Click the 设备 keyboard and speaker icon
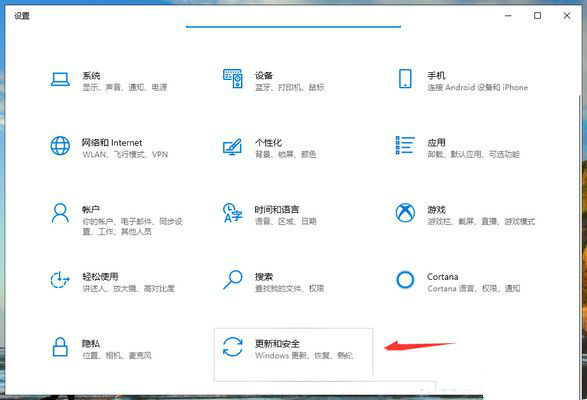 point(233,79)
